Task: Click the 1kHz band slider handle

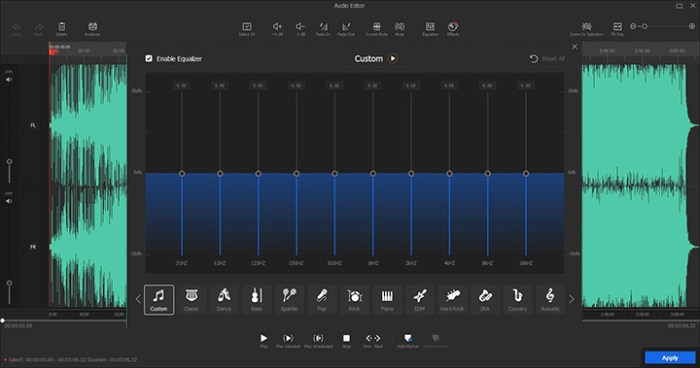Action: coord(373,173)
